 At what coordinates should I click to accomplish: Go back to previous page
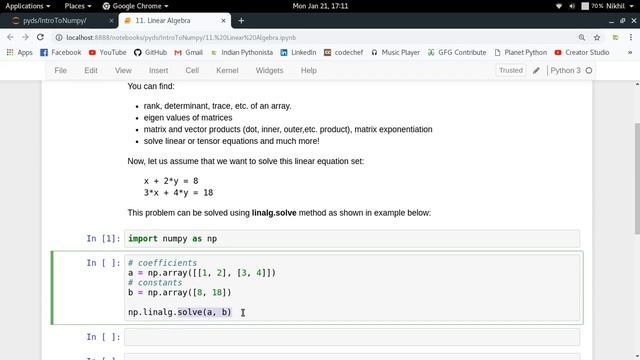tap(10, 37)
